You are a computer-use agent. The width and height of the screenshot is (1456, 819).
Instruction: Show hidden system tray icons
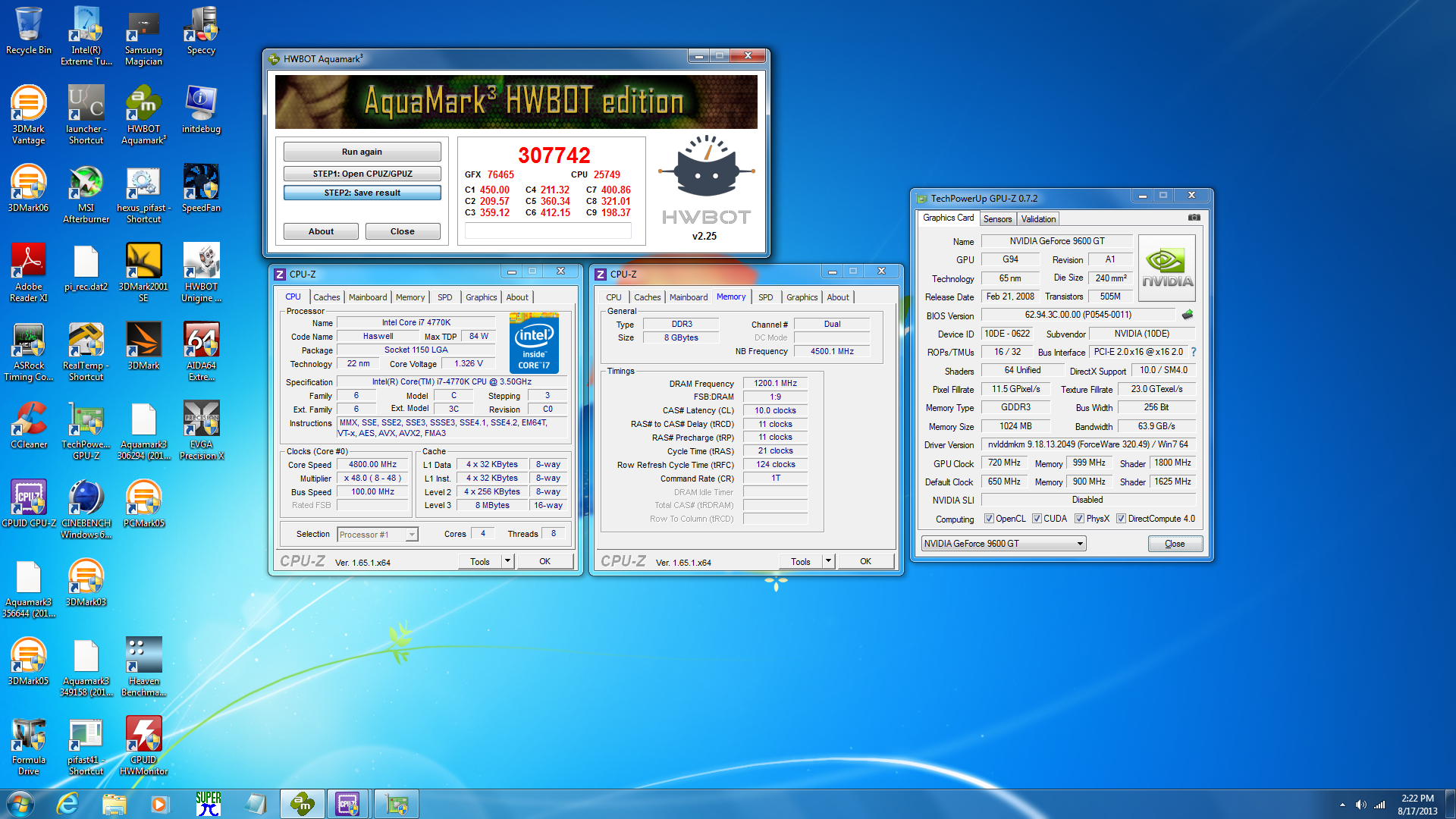coord(1342,805)
